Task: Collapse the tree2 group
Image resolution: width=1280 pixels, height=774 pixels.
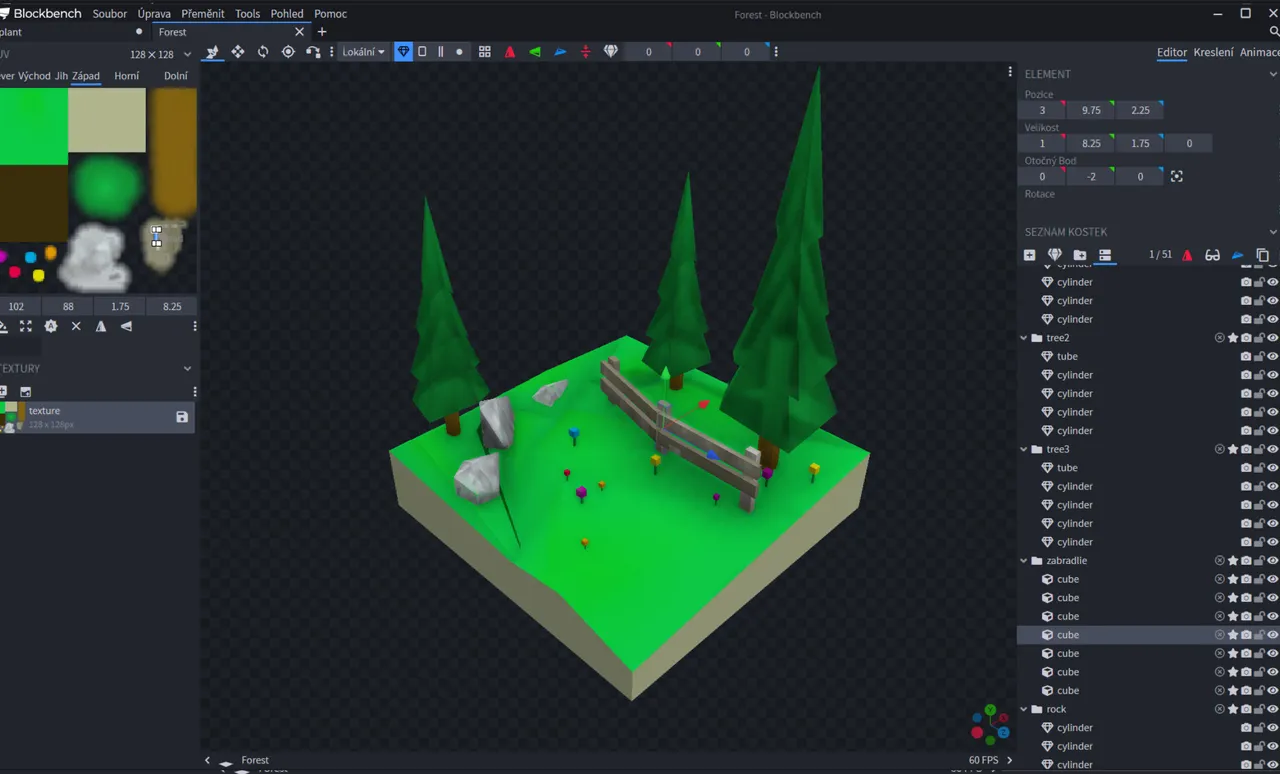Action: coord(1024,338)
